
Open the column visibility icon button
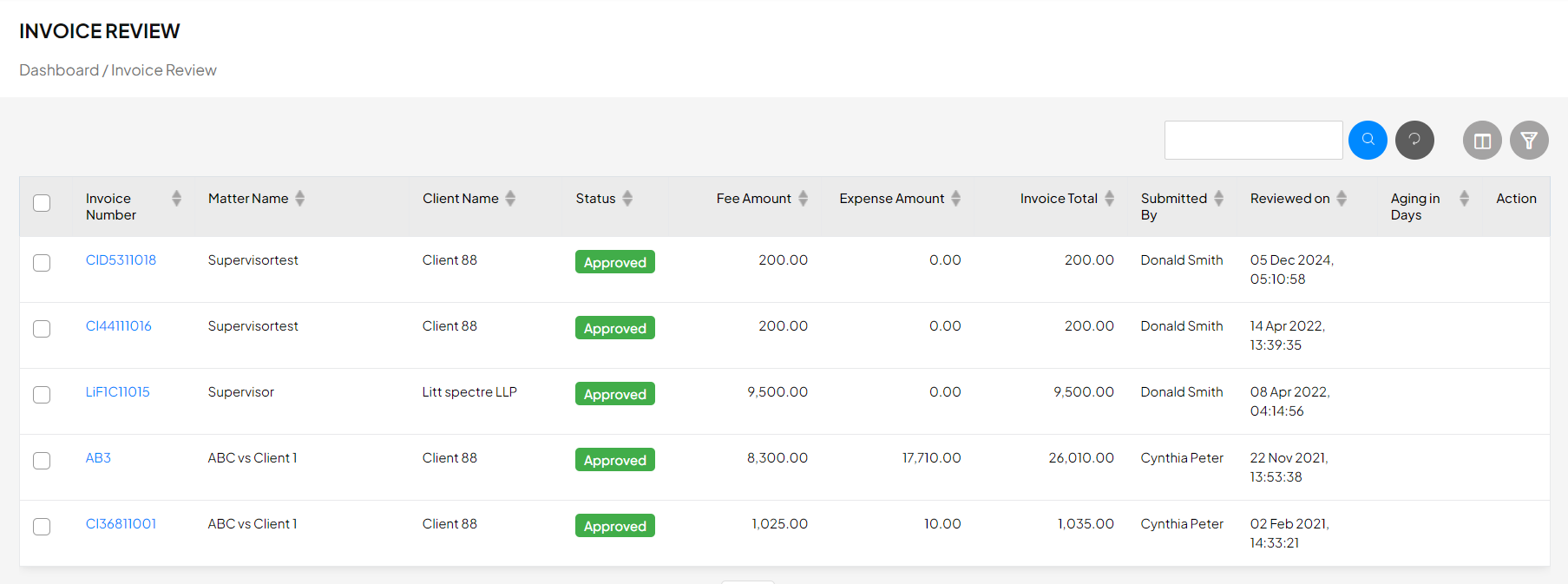click(x=1482, y=140)
